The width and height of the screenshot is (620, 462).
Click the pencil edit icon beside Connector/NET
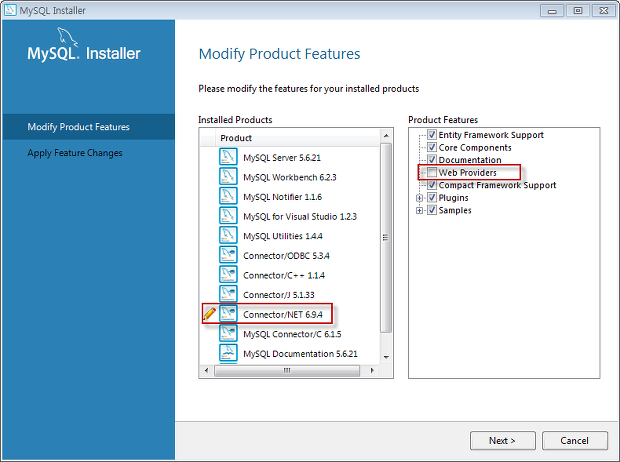[209, 314]
